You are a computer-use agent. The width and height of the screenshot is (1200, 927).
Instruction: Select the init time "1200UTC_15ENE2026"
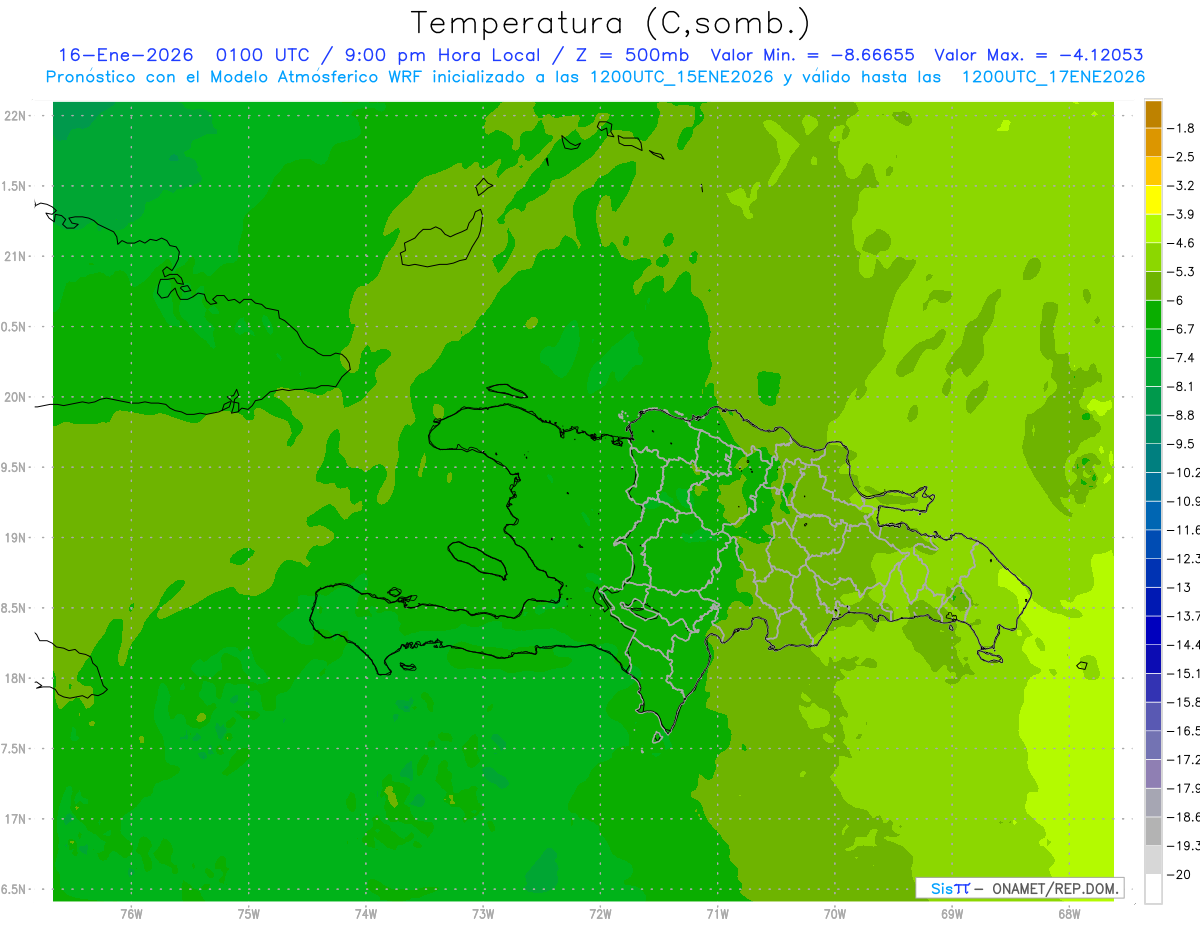coord(678,77)
